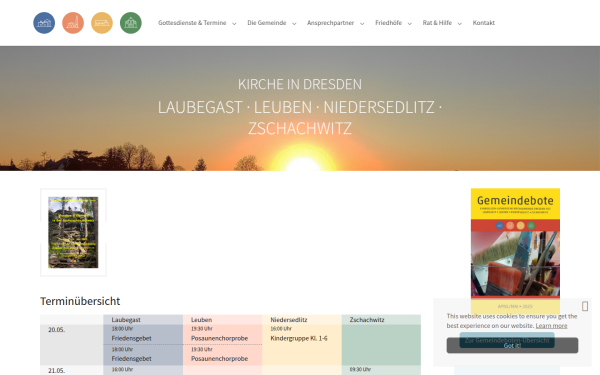Open the Ansprechpartner menu
The height and width of the screenshot is (375, 600).
(331, 23)
